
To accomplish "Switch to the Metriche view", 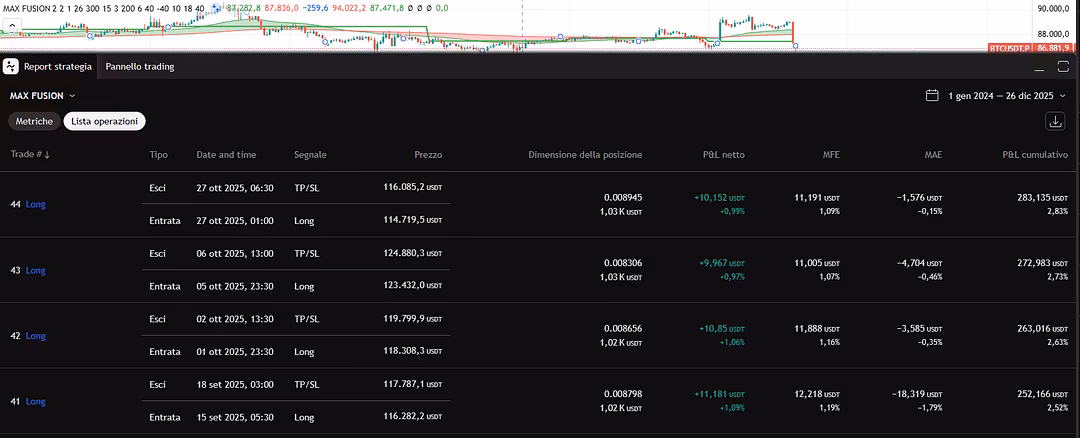I will click(x=34, y=121).
